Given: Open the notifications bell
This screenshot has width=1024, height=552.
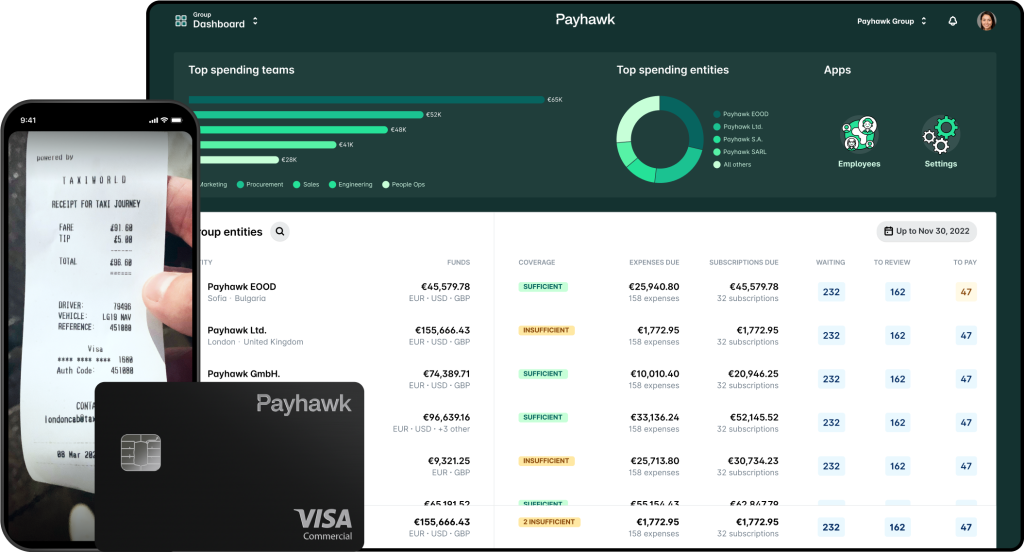Looking at the screenshot, I should pyautogui.click(x=953, y=21).
